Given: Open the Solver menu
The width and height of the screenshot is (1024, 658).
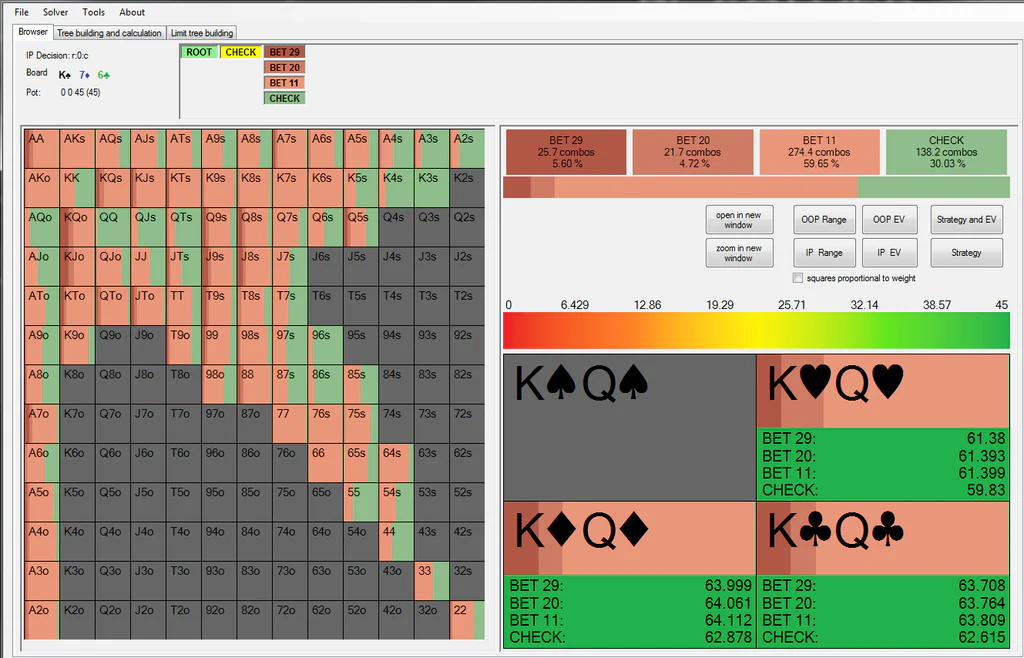Looking at the screenshot, I should [56, 12].
